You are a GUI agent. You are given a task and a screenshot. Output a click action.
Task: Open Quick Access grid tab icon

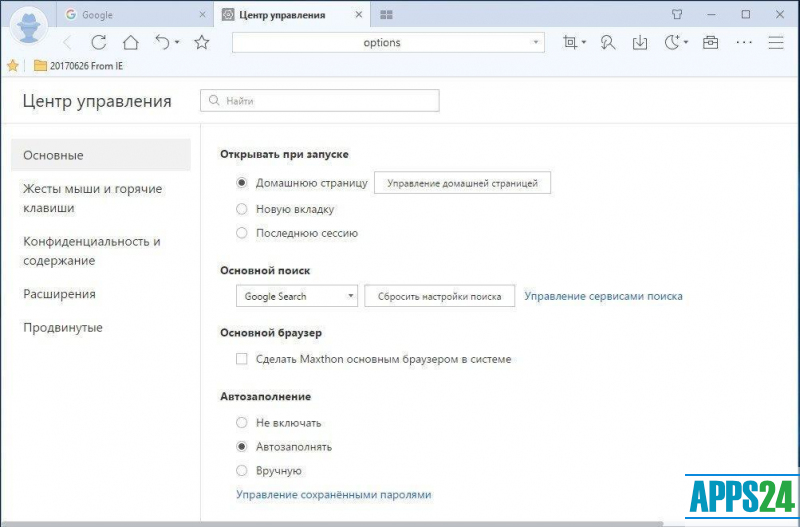coord(386,15)
